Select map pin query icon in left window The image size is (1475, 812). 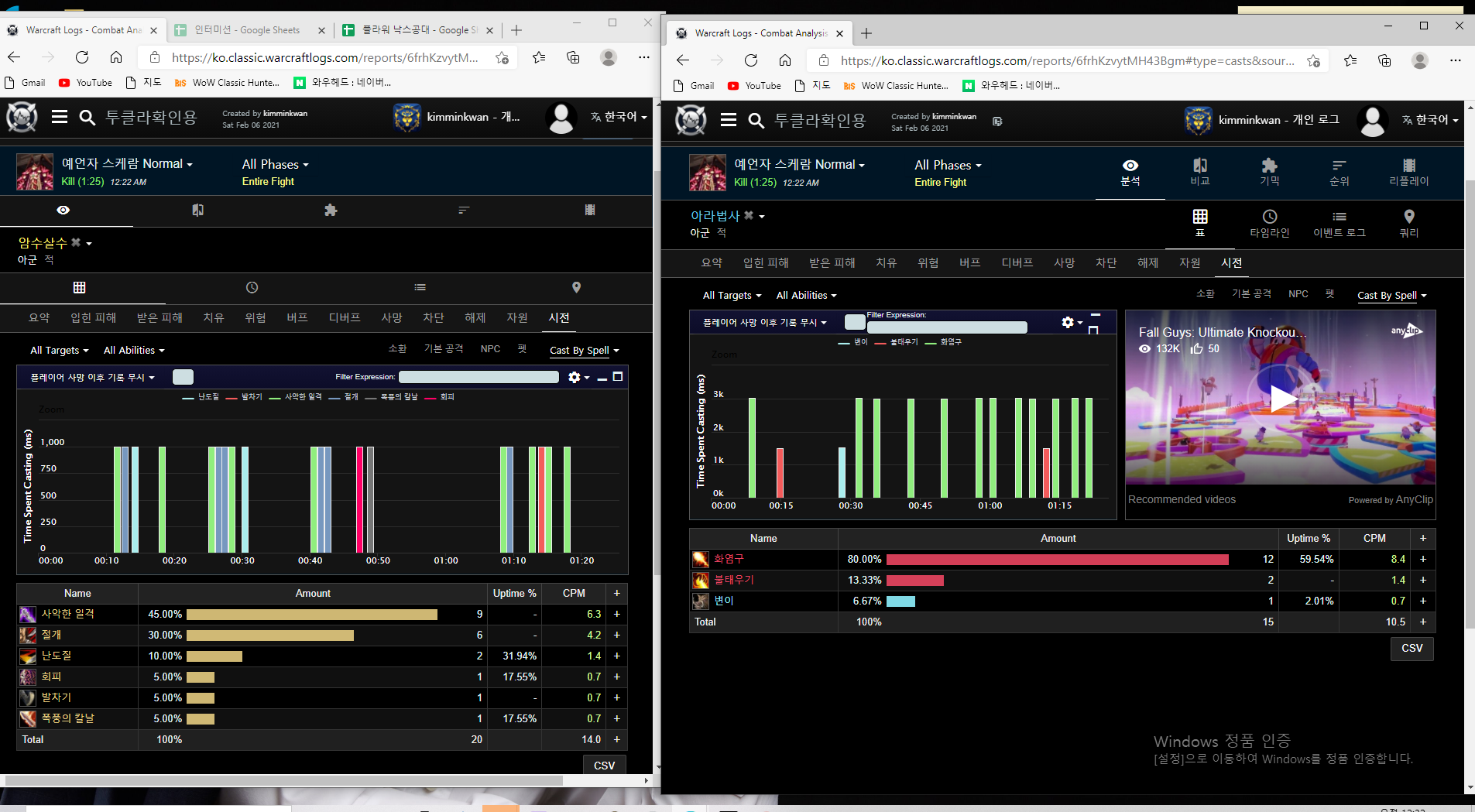click(x=576, y=287)
